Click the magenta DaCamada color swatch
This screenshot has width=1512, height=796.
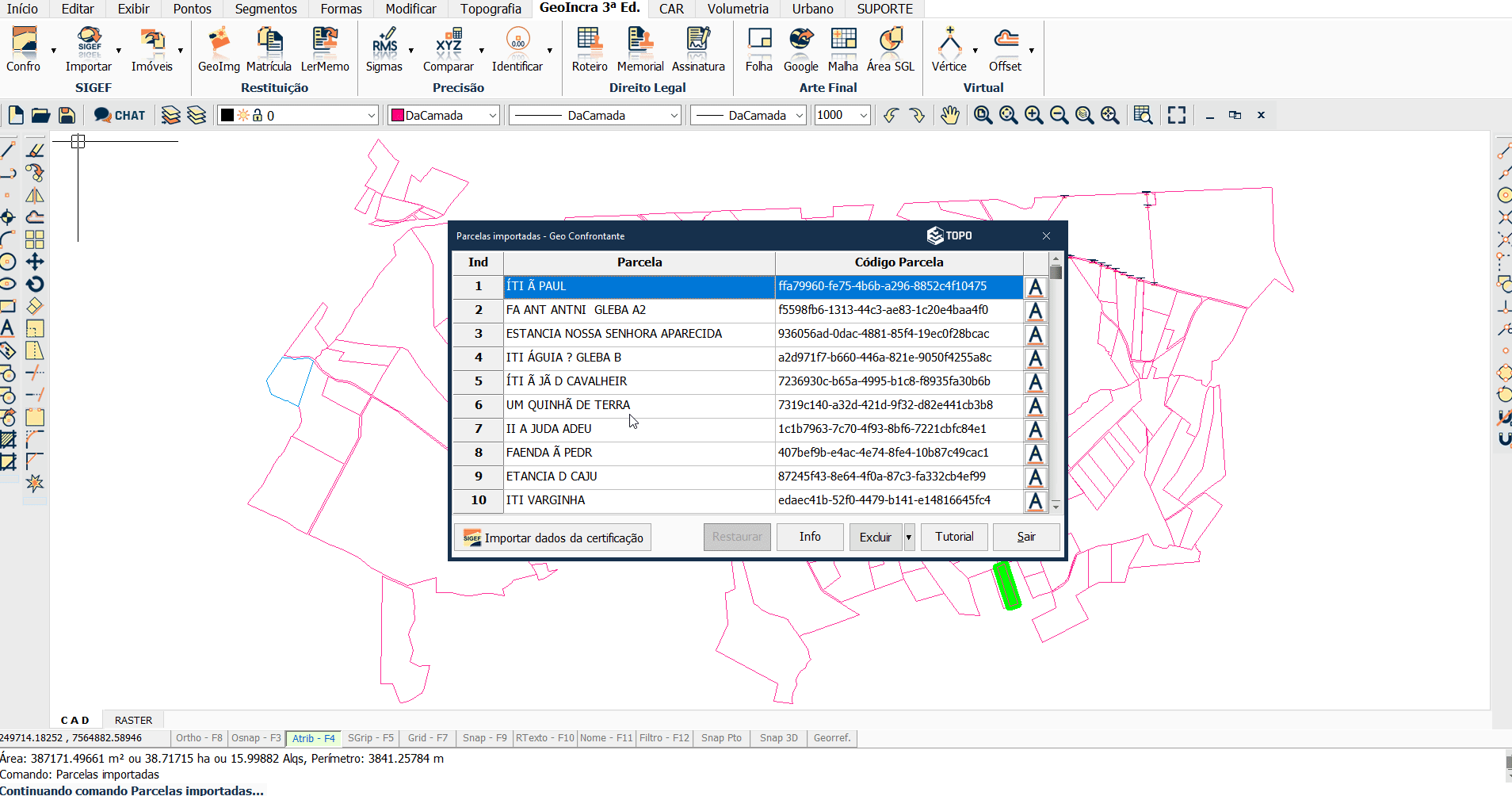(398, 116)
